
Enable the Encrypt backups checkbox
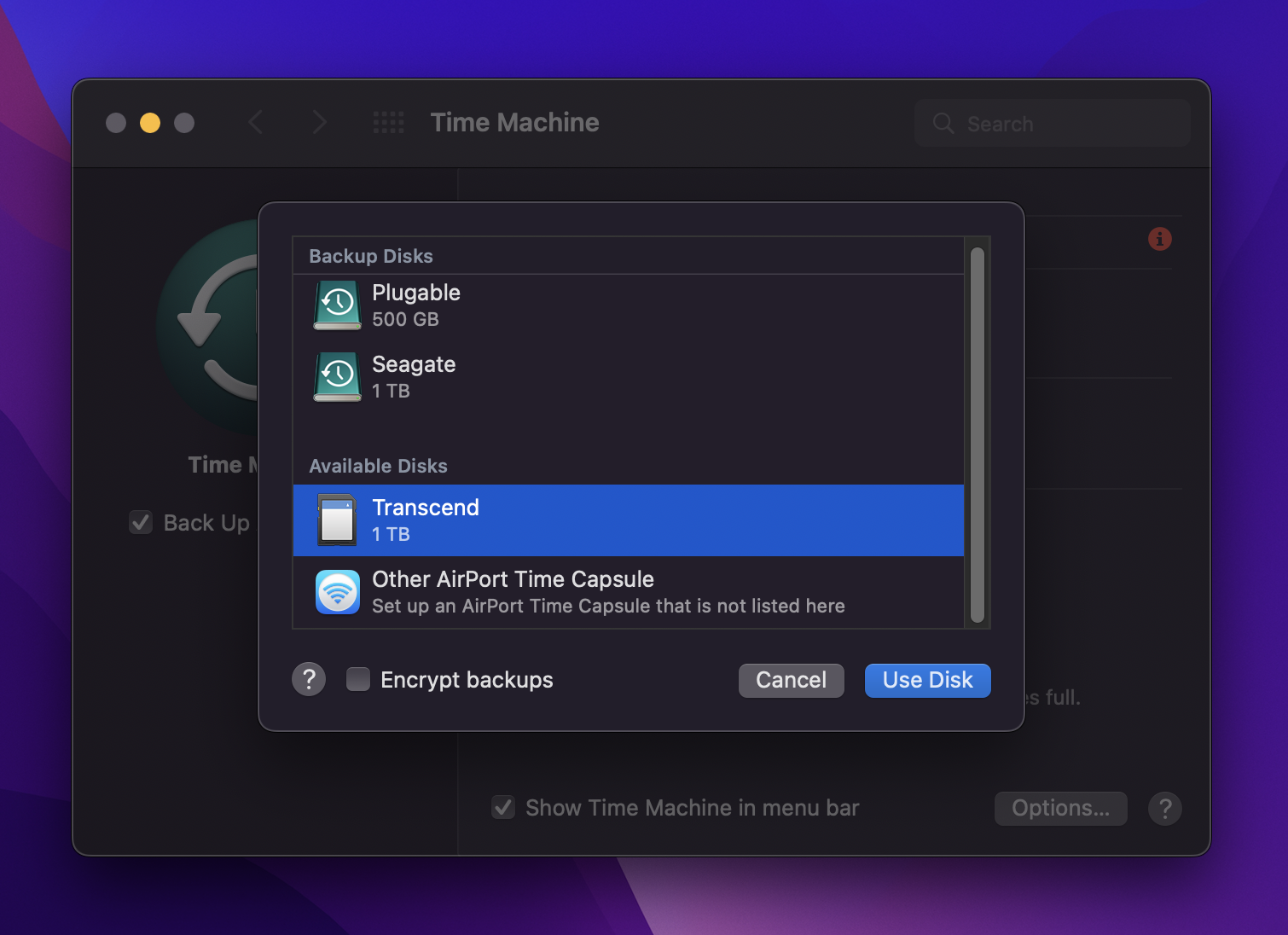[x=357, y=679]
